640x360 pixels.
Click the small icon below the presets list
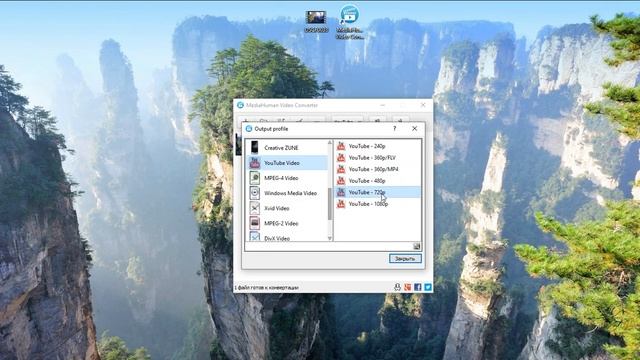click(x=417, y=246)
